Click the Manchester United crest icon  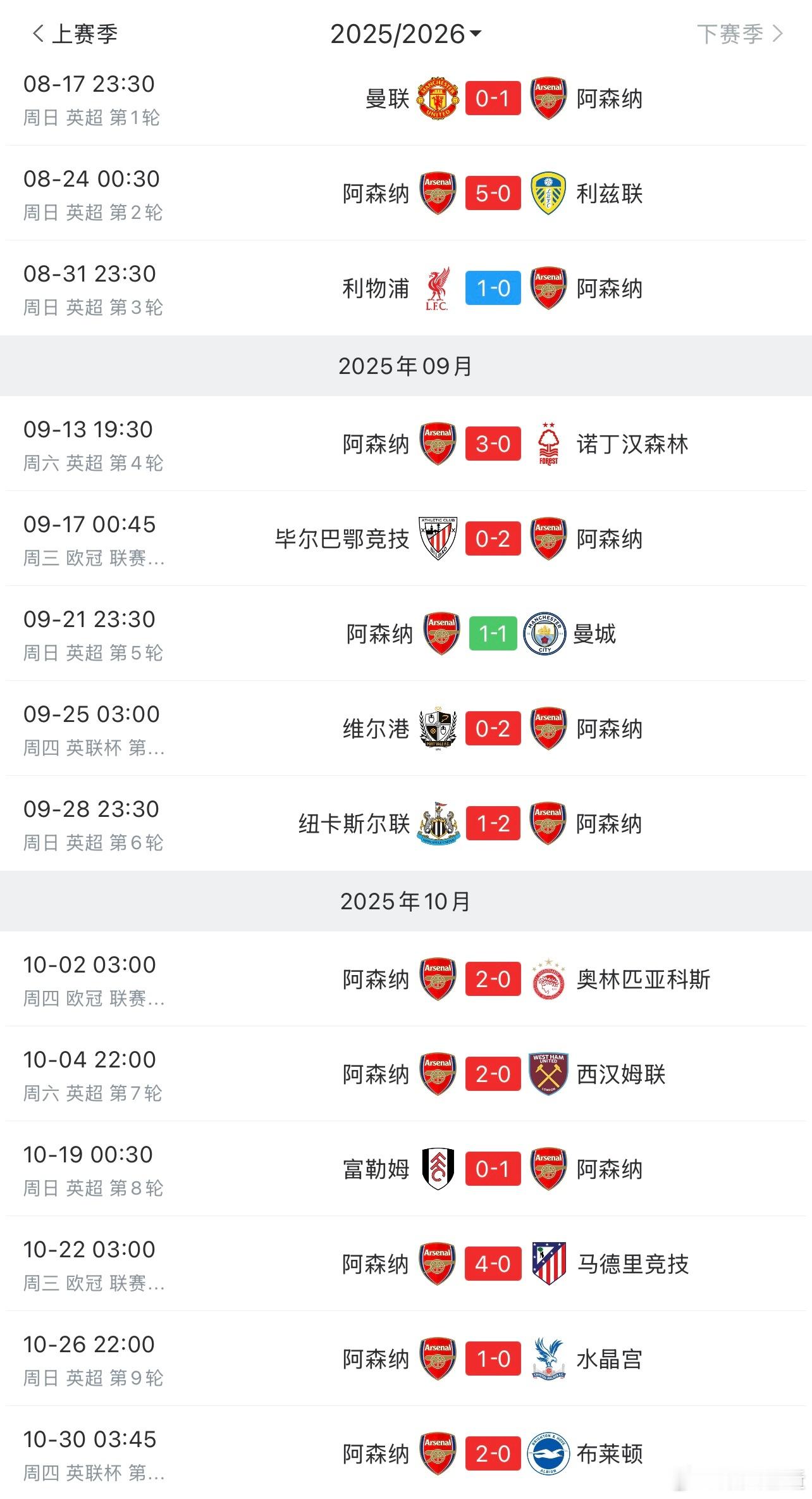tap(438, 98)
